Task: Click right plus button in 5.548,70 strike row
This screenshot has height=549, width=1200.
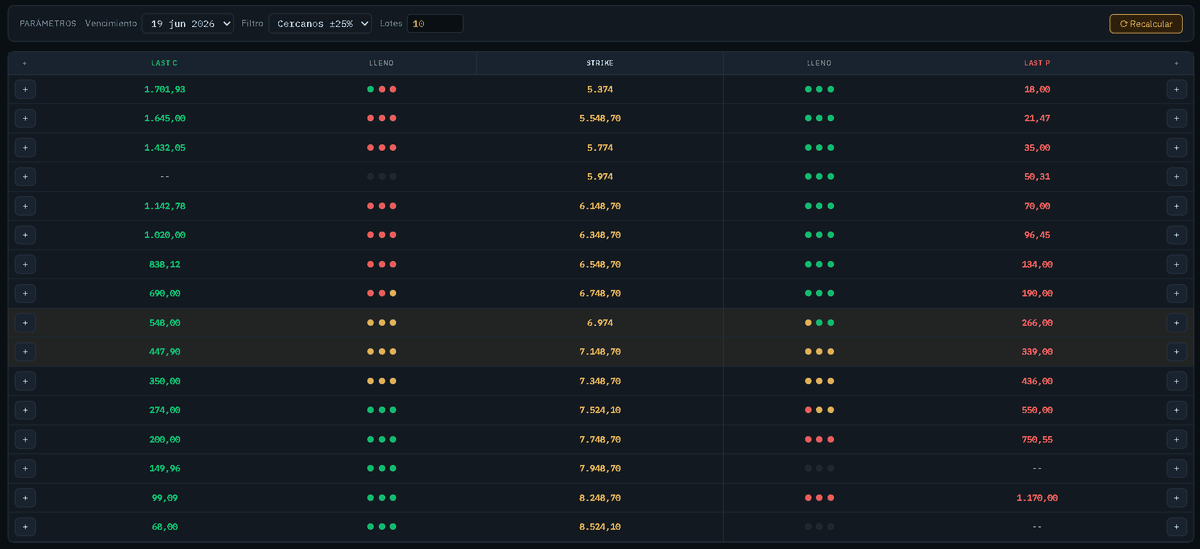Action: [1175, 118]
